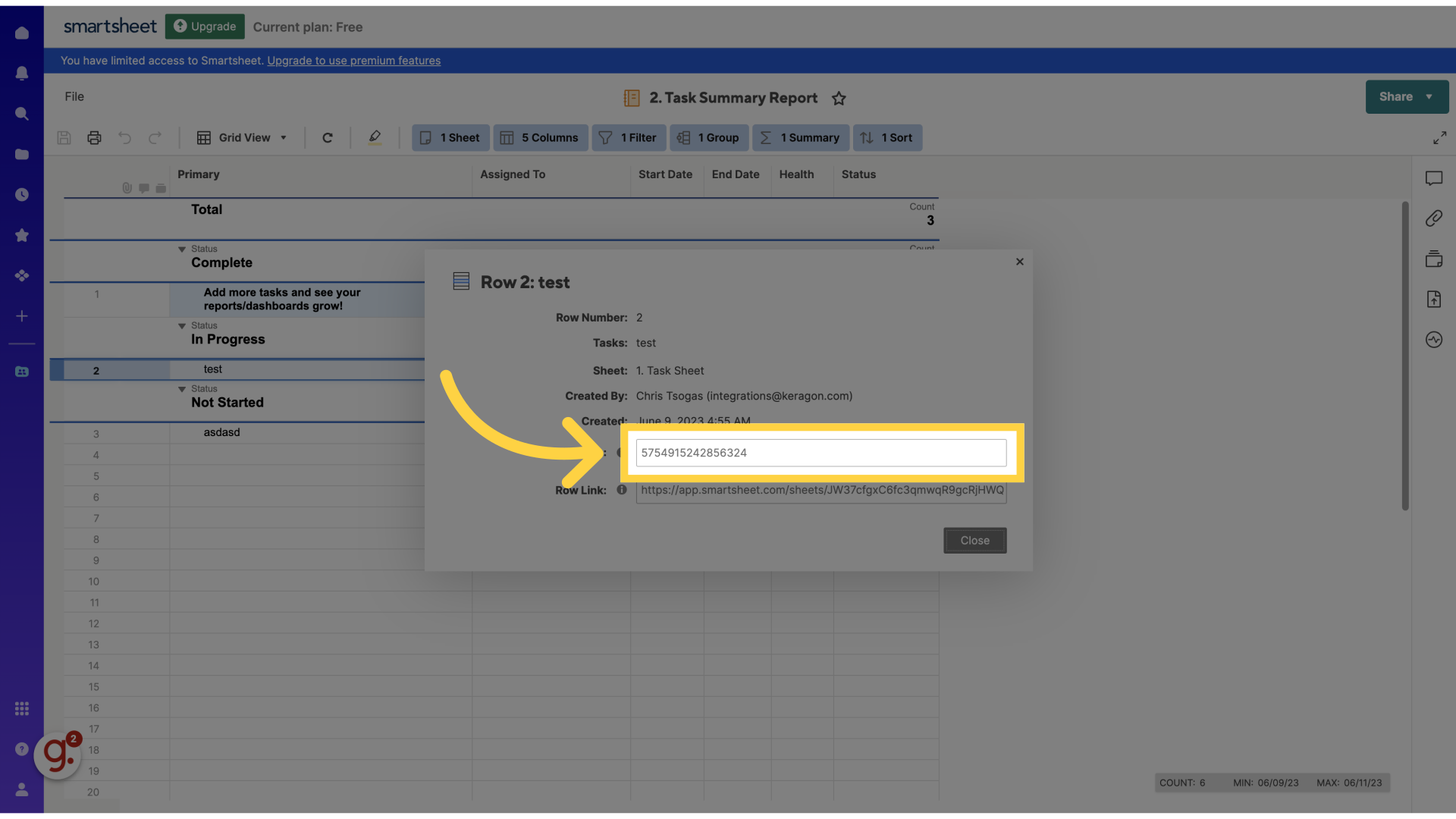Image resolution: width=1456 pixels, height=819 pixels.
Task: Open Proofs panel icon on right
Action: 1433,259
